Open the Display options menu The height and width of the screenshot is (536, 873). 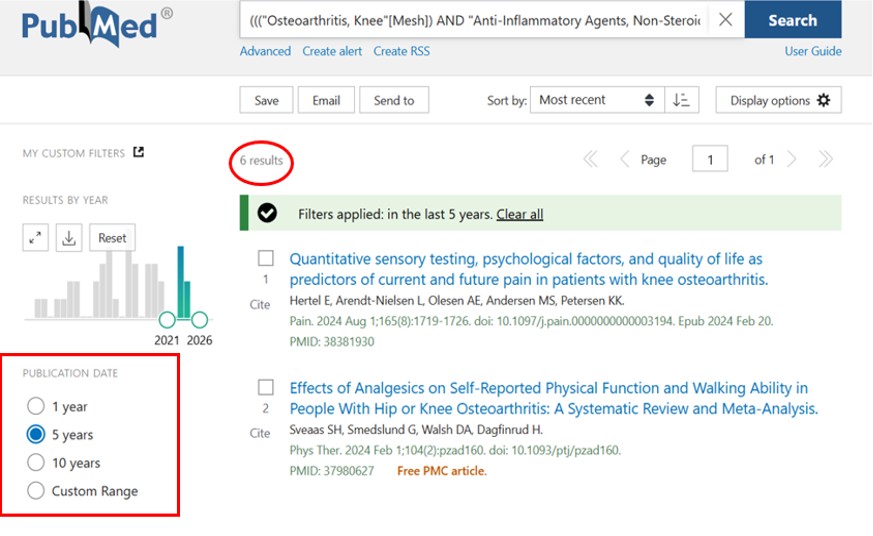tap(779, 100)
